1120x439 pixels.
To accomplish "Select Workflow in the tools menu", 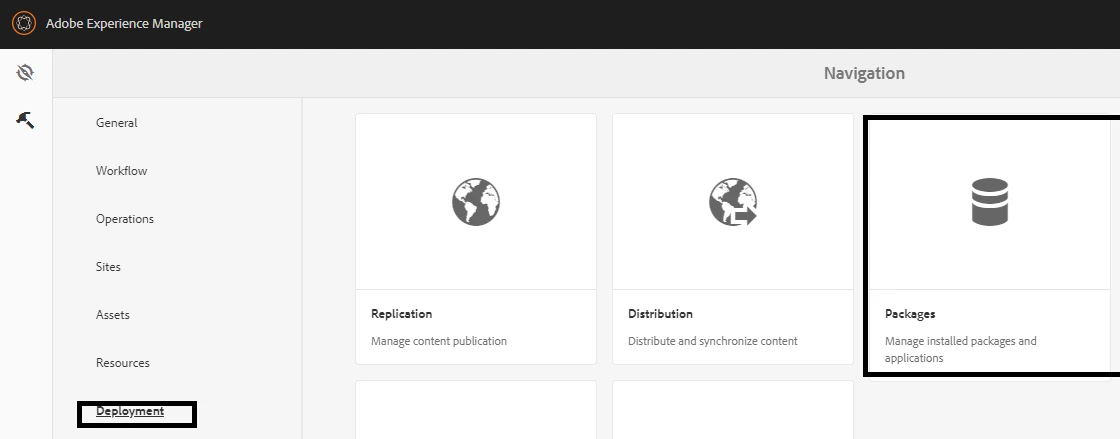I will (121, 171).
